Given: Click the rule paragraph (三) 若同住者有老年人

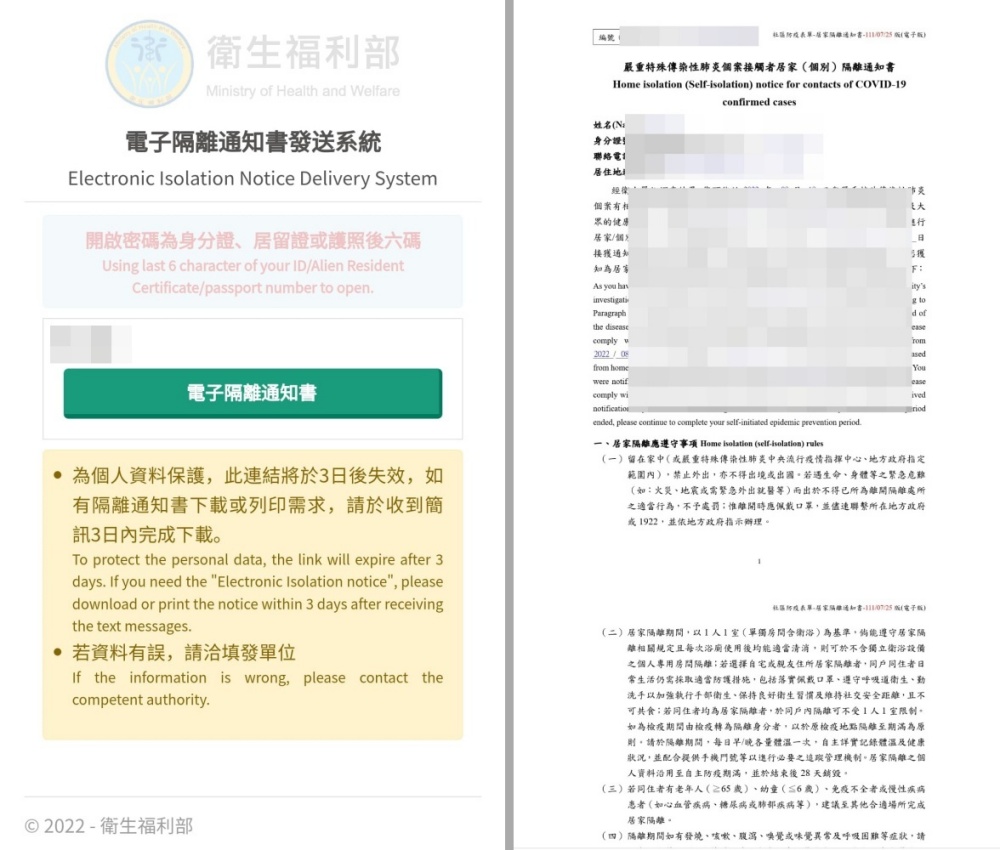Looking at the screenshot, I should pyautogui.click(x=763, y=804).
